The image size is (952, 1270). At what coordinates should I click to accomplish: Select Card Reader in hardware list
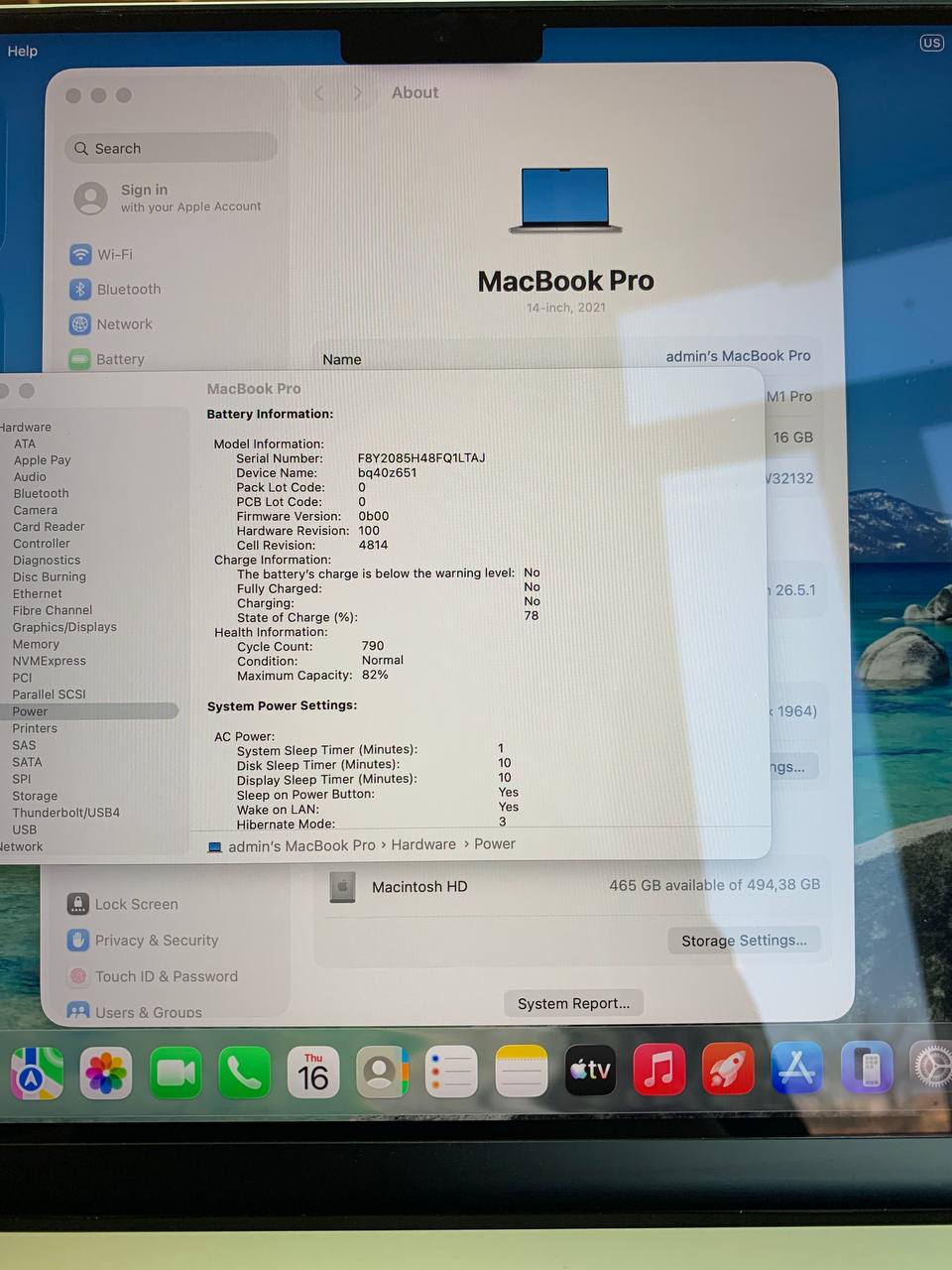tap(49, 527)
